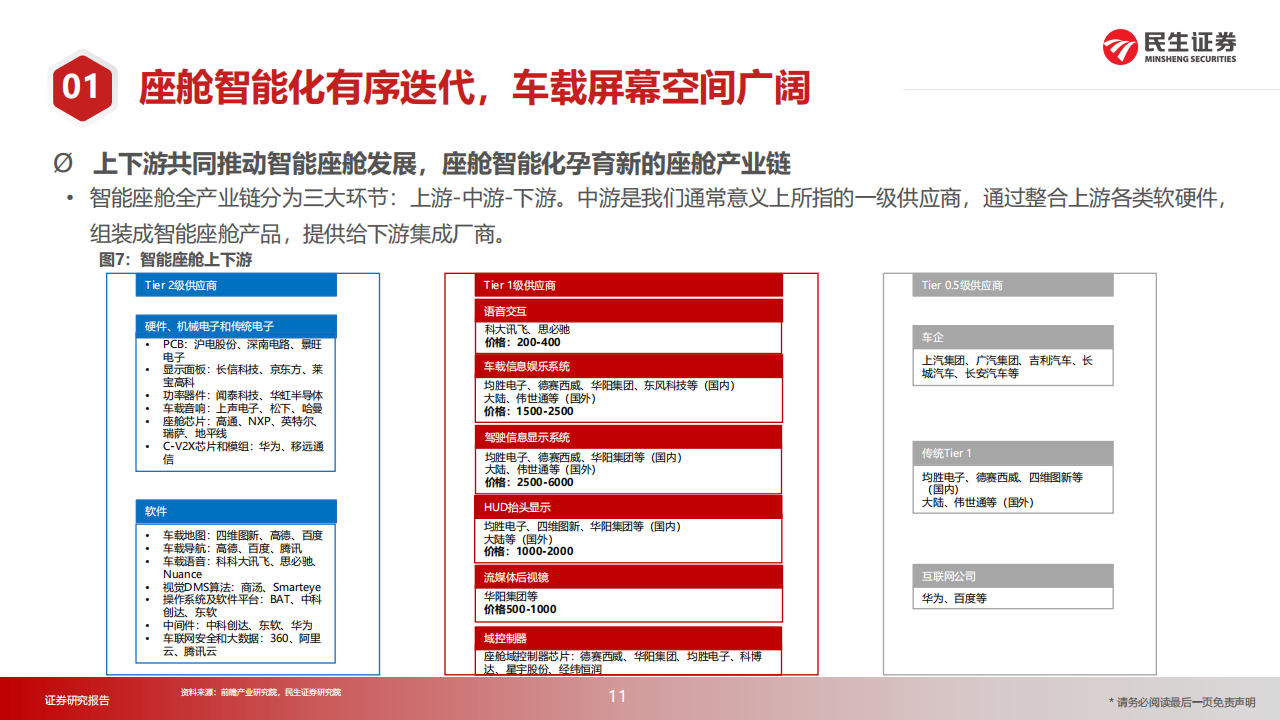Image resolution: width=1280 pixels, height=720 pixels.
Task: Click the footer disclaimer 请务必阅读最后一页免责声明
Action: [1182, 702]
